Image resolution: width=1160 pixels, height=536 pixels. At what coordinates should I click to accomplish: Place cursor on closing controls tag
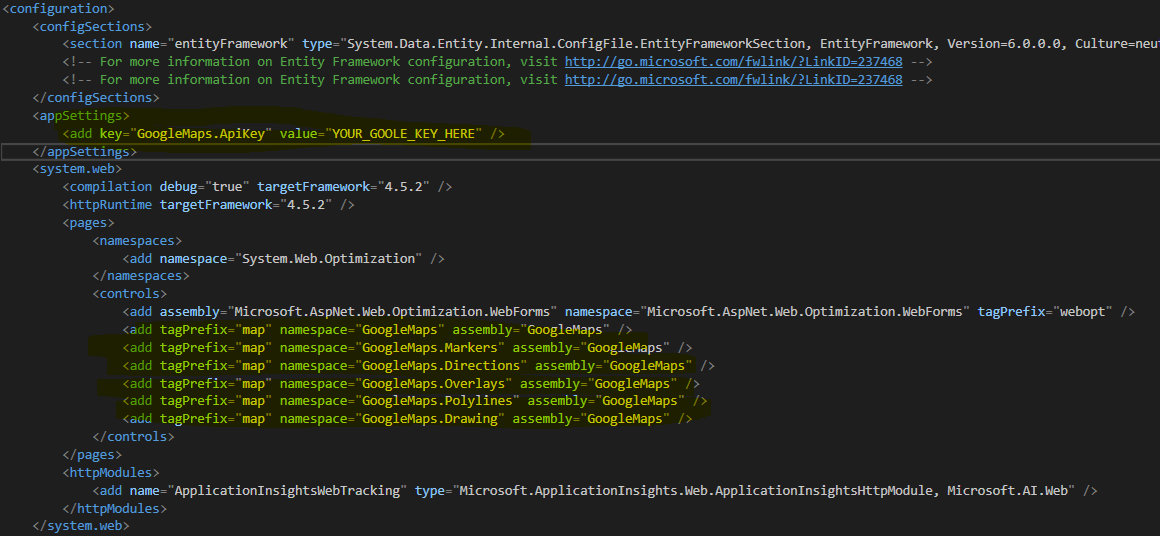pos(133,437)
